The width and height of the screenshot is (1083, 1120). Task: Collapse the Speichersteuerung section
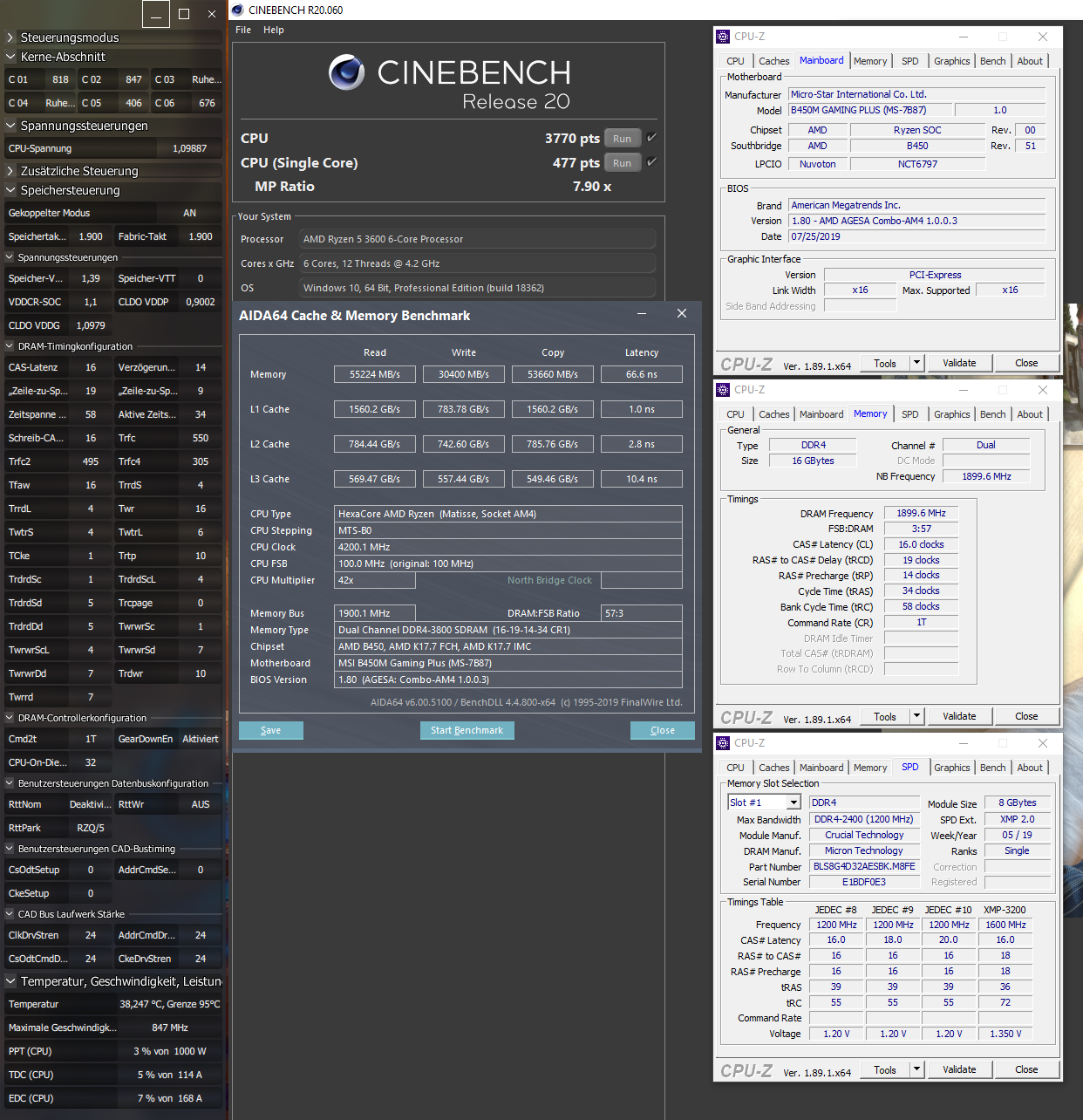pos(10,190)
